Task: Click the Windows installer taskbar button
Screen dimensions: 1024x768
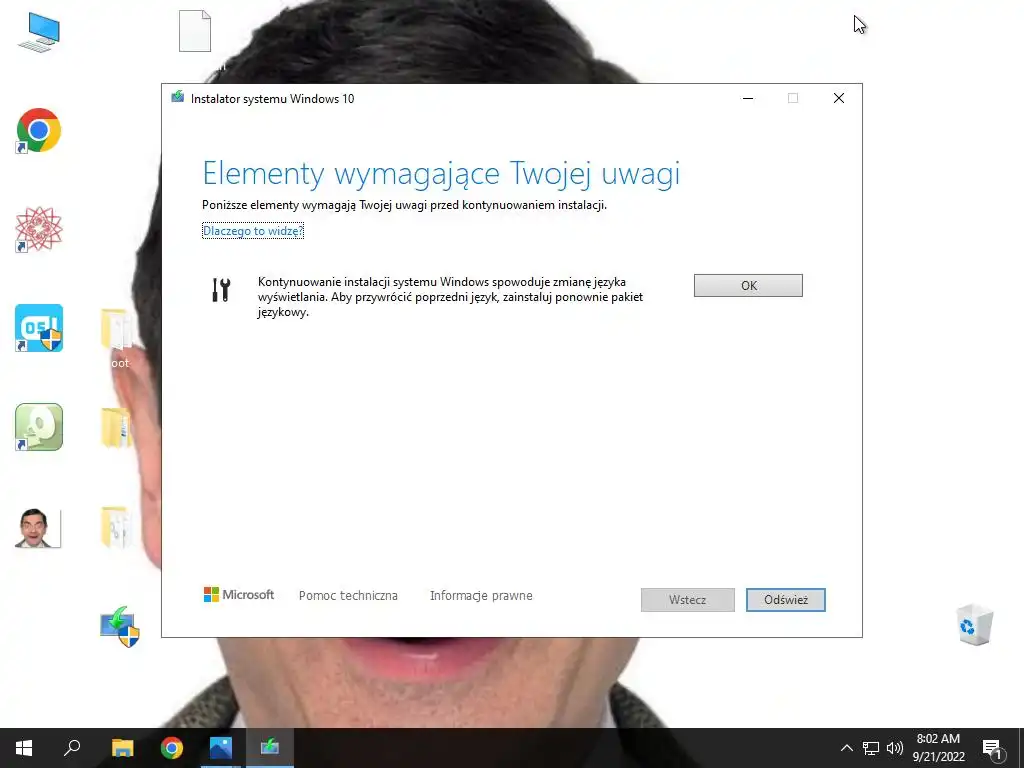Action: click(270, 748)
